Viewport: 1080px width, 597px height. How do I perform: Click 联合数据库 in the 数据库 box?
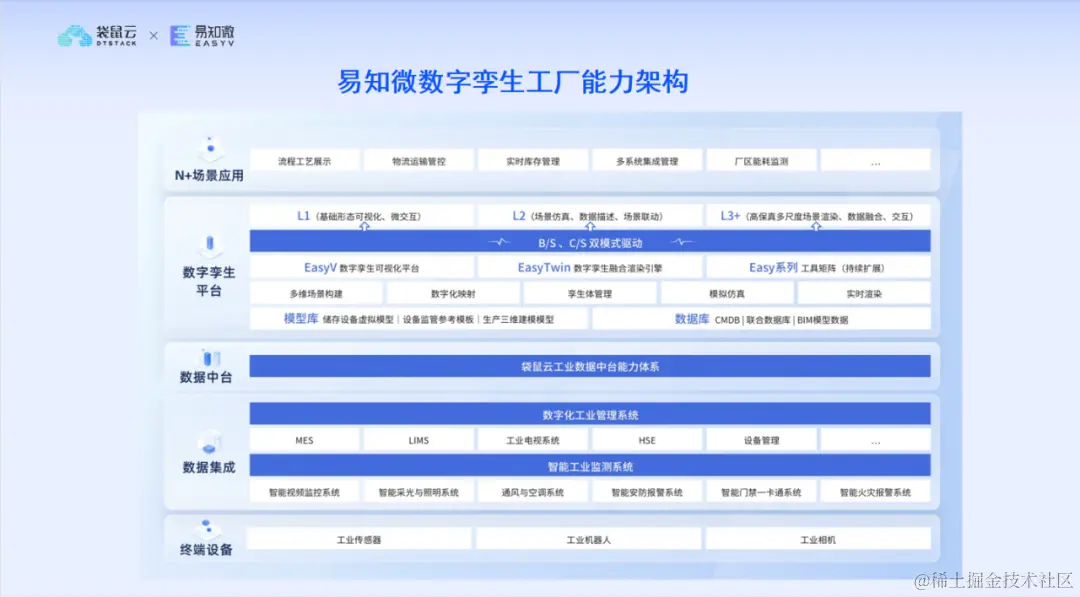click(x=769, y=320)
